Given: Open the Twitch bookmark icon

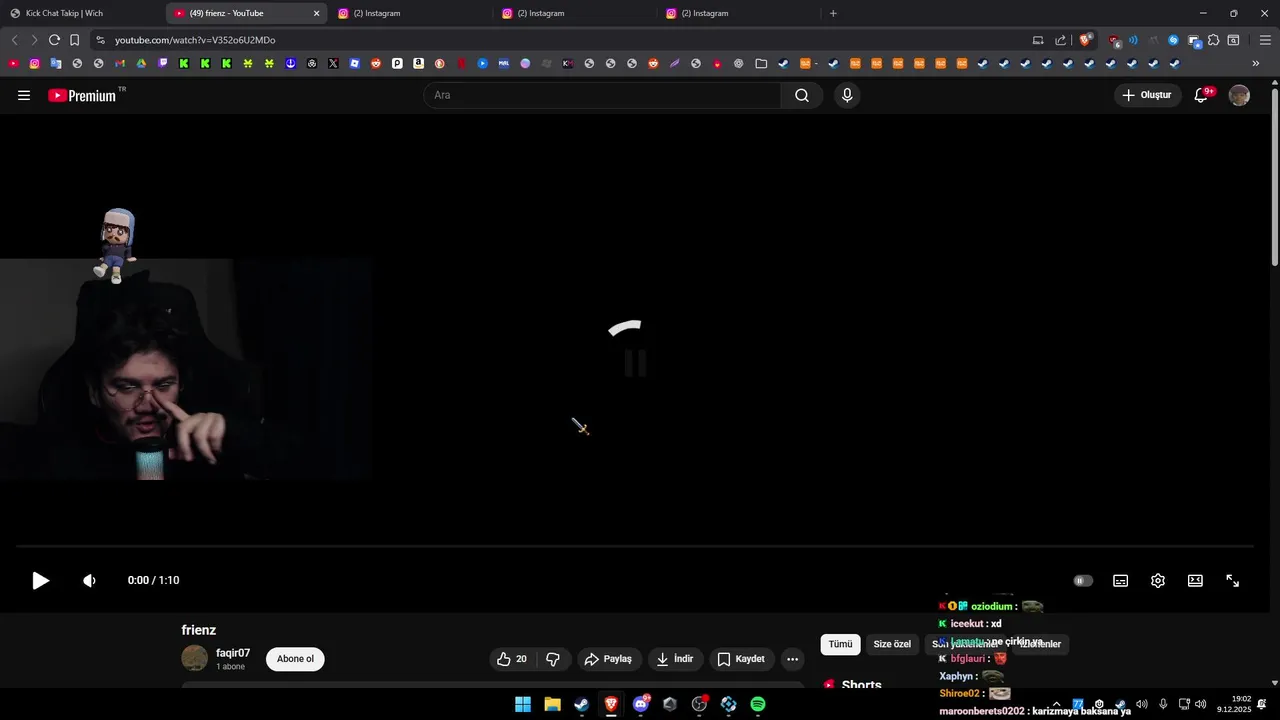Looking at the screenshot, I should [162, 63].
